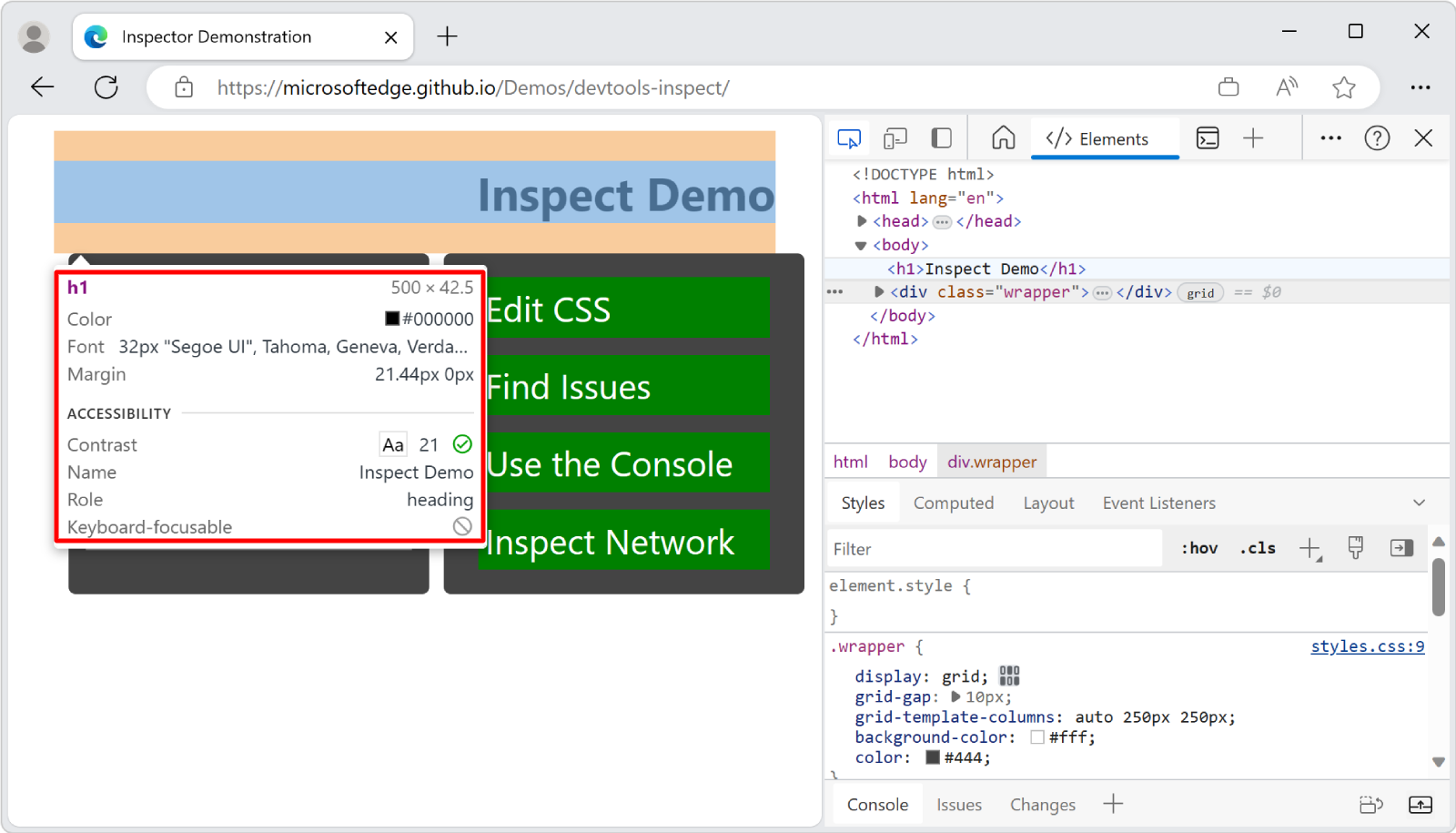Collapse the body element
This screenshot has height=833, width=1456.
pyautogui.click(x=859, y=244)
